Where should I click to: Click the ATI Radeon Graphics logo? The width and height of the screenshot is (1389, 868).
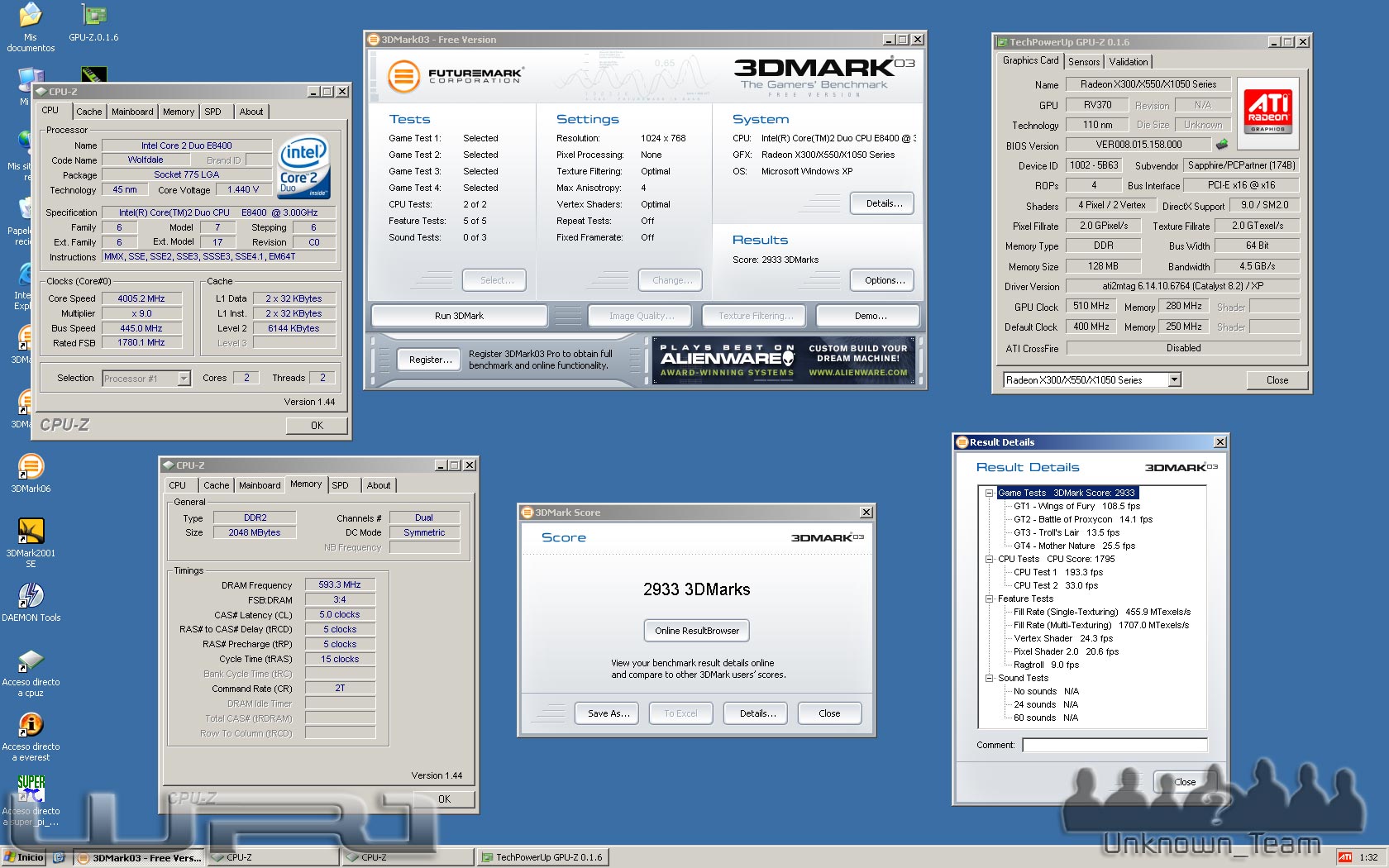[x=1268, y=112]
